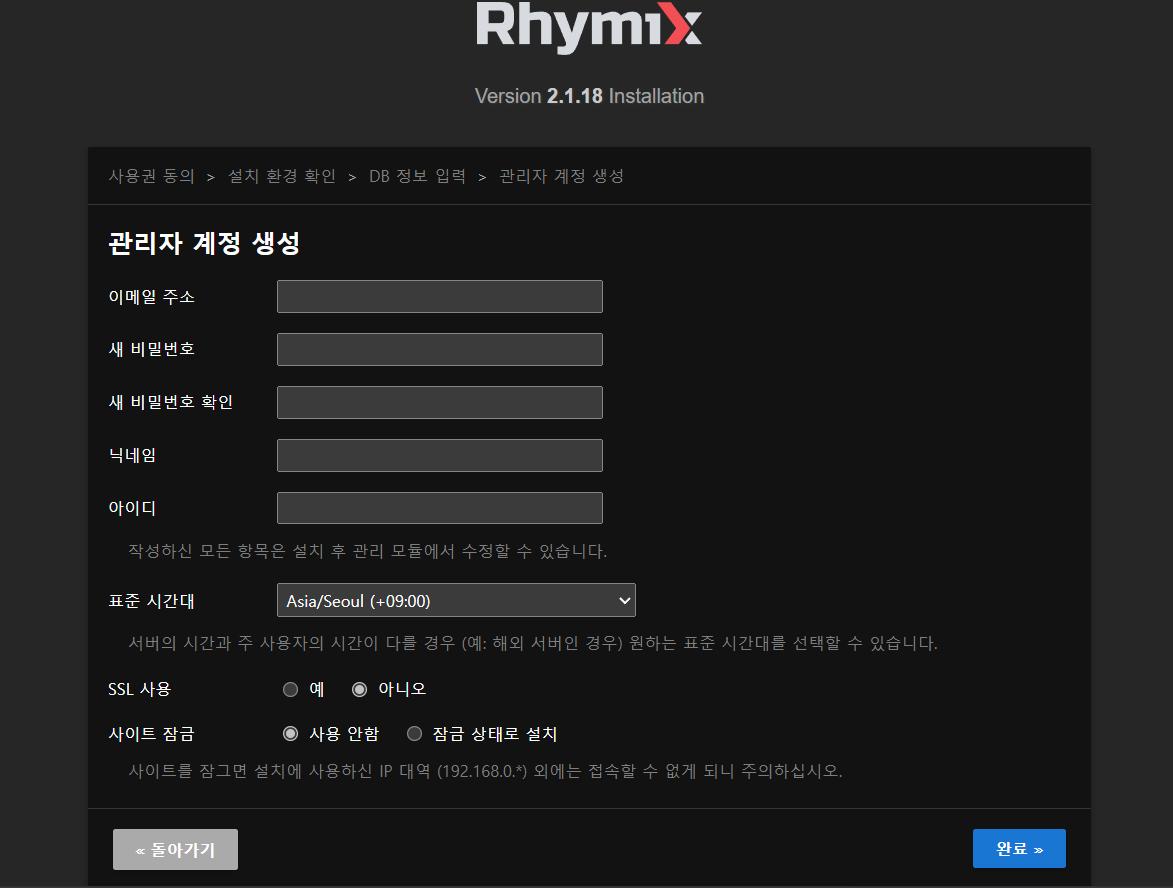Viewport: 1173px width, 888px height.
Task: Click the 새 비밀번호 확인 field
Action: tap(439, 403)
